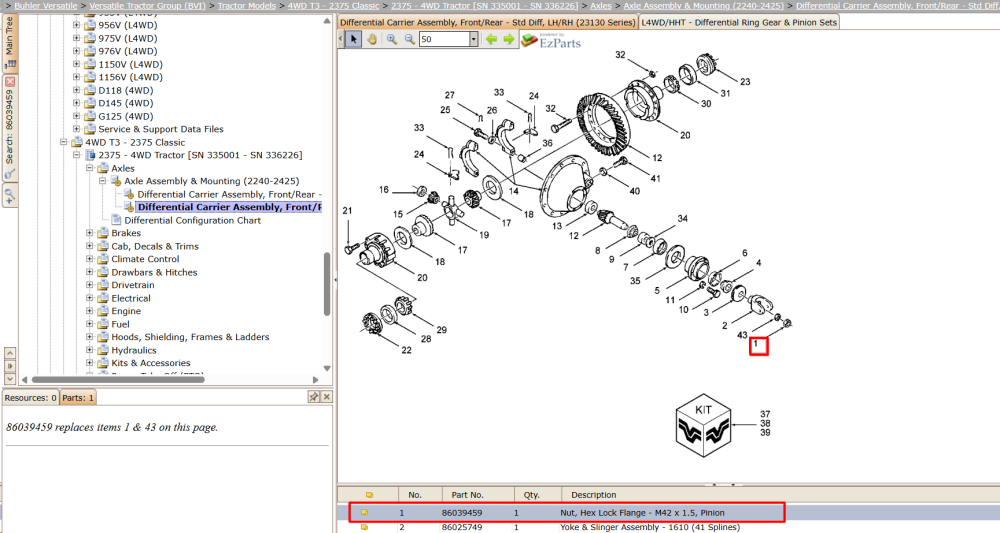Open the Axles breadcrumb link
This screenshot has width=1000, height=533.
601,6
